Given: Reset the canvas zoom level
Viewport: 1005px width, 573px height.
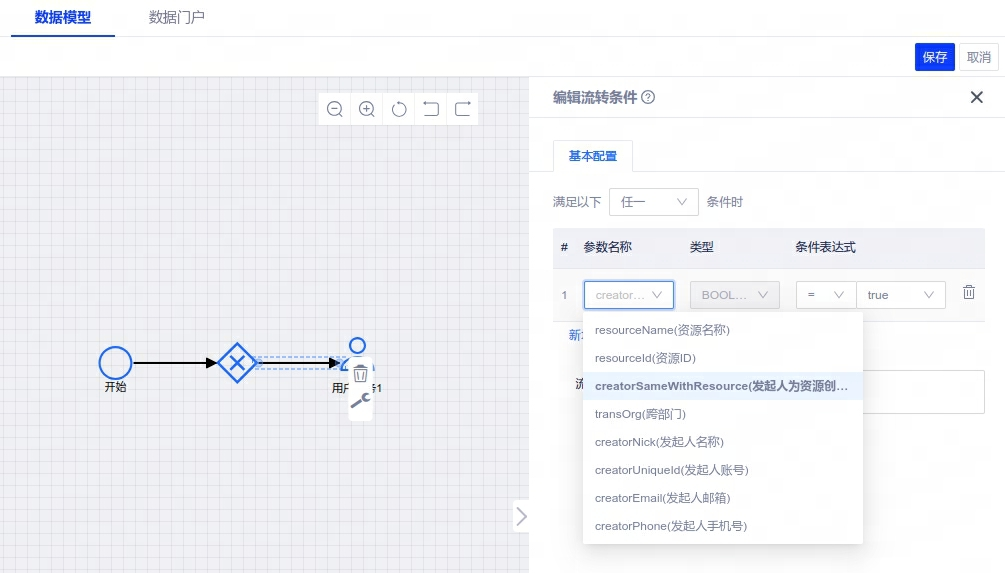Looking at the screenshot, I should click(399, 109).
